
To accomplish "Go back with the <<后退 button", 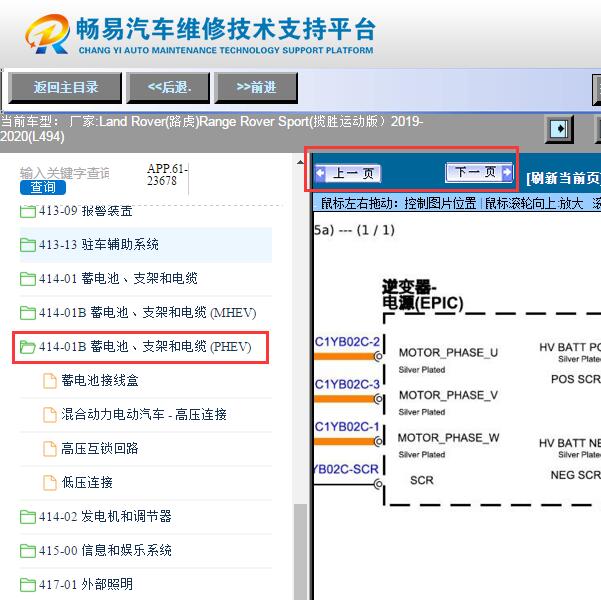I will coord(168,88).
